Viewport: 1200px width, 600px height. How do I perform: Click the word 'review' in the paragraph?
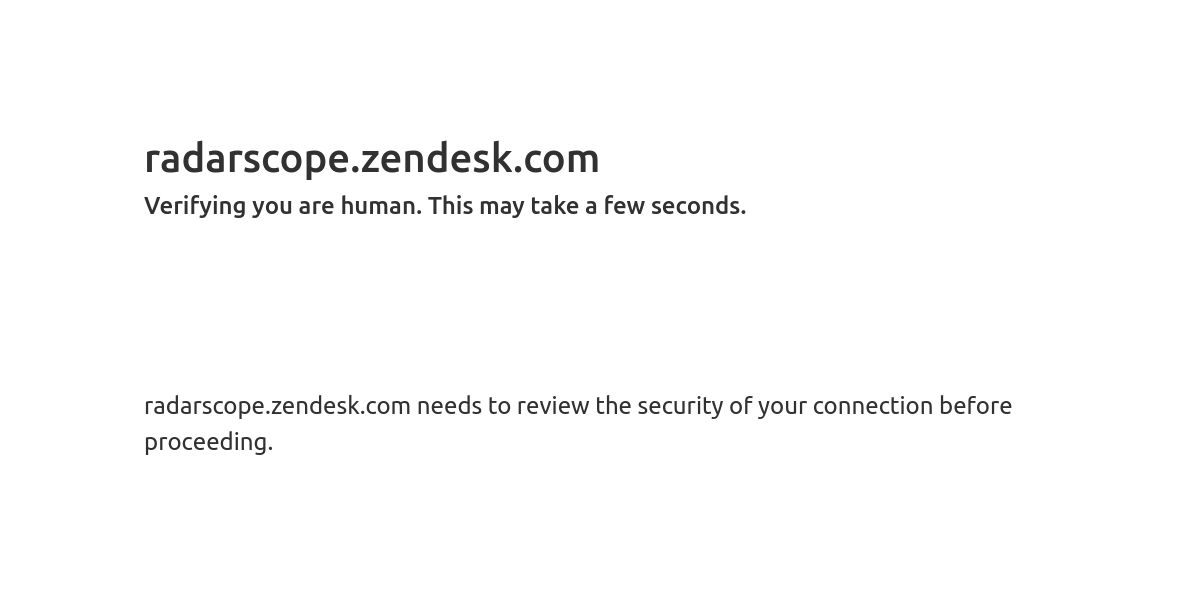[x=553, y=406]
